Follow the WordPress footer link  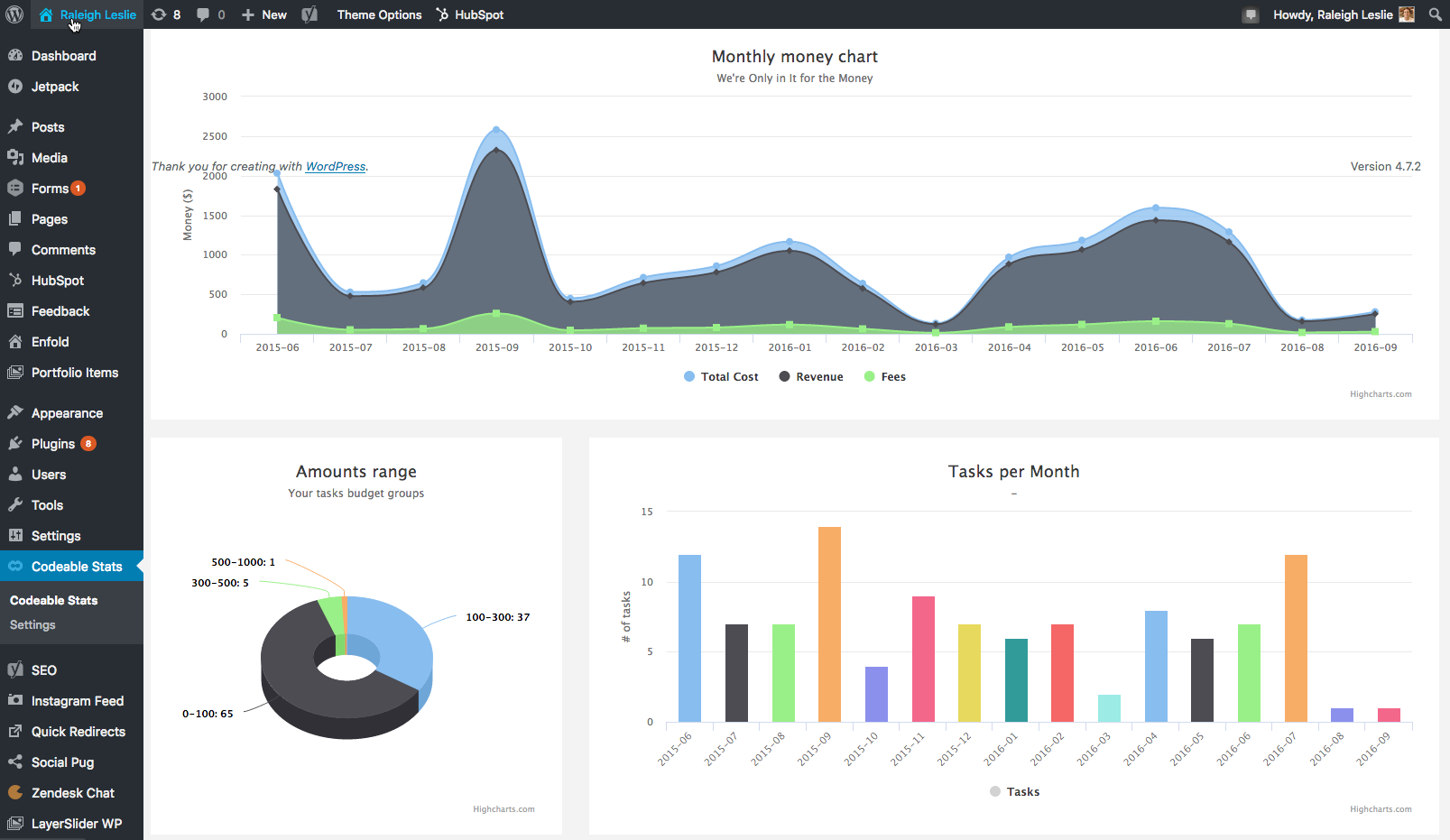pyautogui.click(x=336, y=167)
